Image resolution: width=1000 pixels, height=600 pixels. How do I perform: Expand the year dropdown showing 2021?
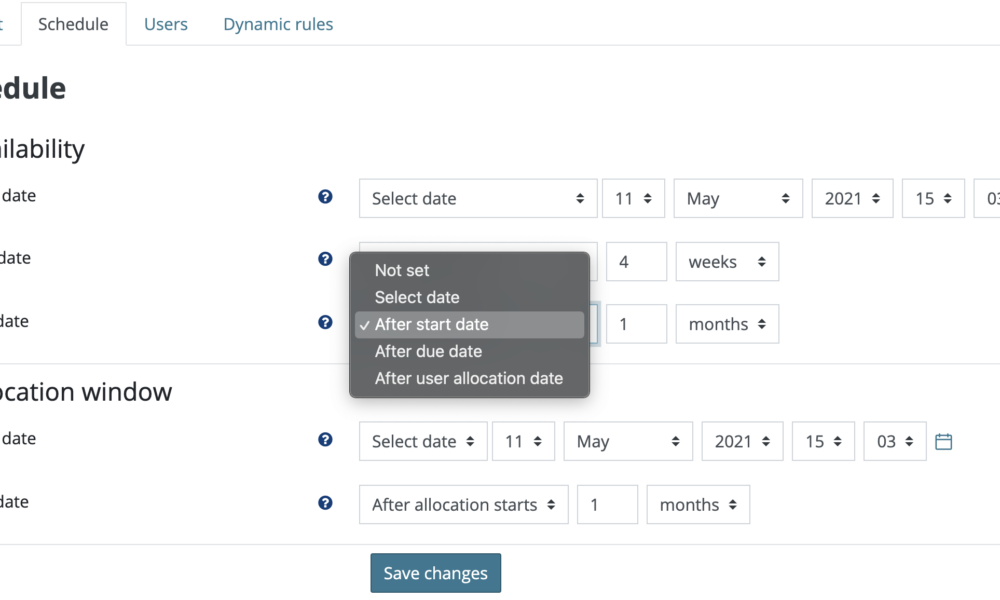tap(852, 198)
